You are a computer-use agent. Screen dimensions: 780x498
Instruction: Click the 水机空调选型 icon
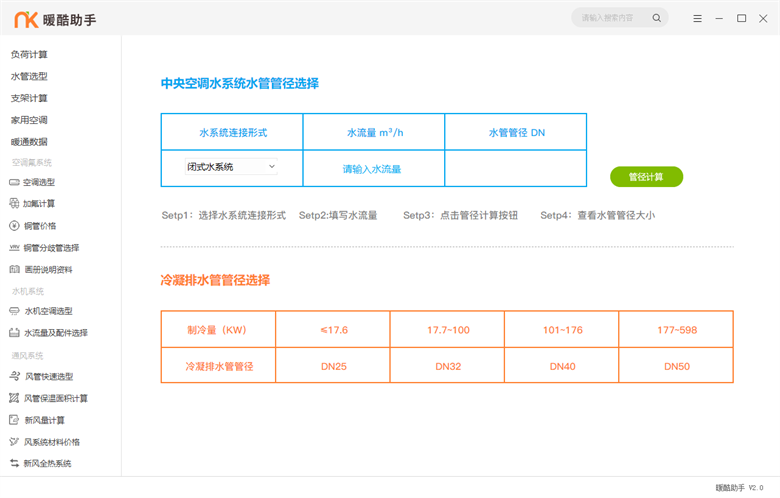[14, 311]
